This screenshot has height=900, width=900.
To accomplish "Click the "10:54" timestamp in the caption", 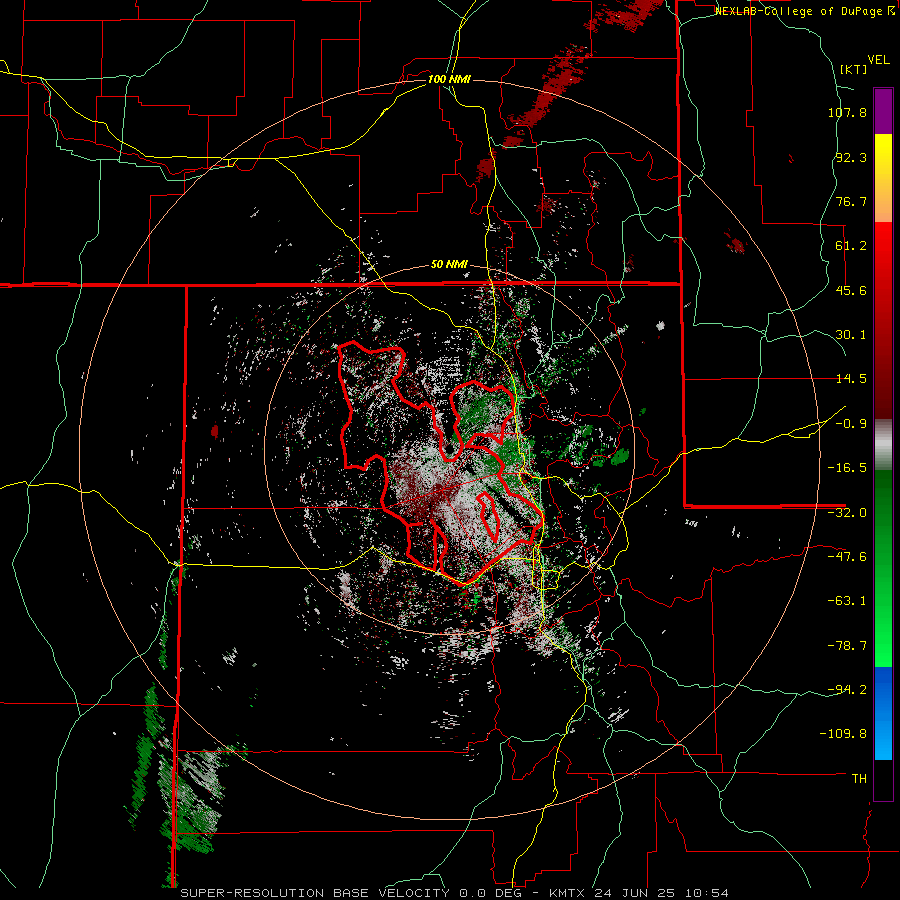I will (709, 893).
